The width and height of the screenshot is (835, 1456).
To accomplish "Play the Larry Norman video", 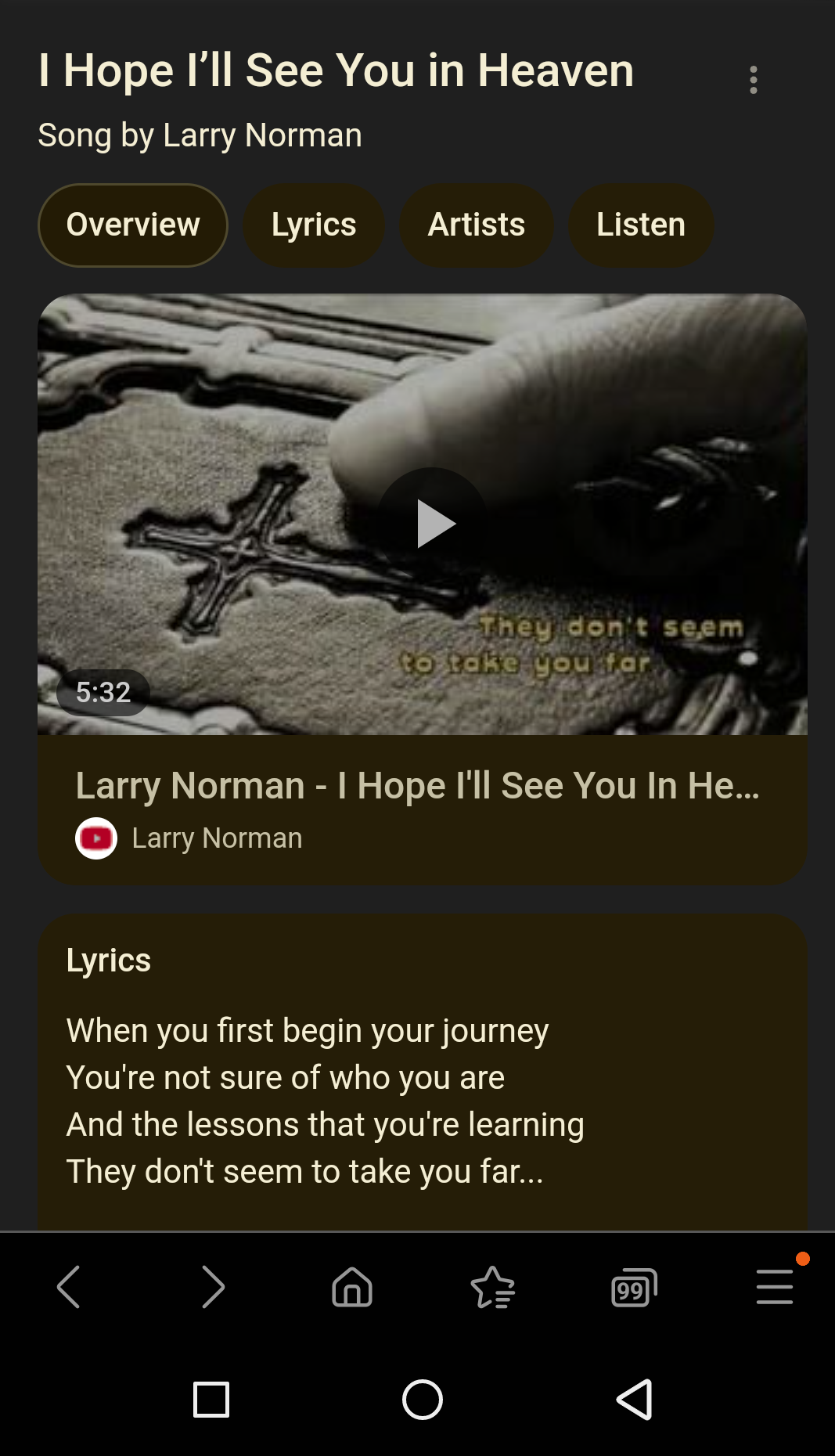I will (x=433, y=523).
